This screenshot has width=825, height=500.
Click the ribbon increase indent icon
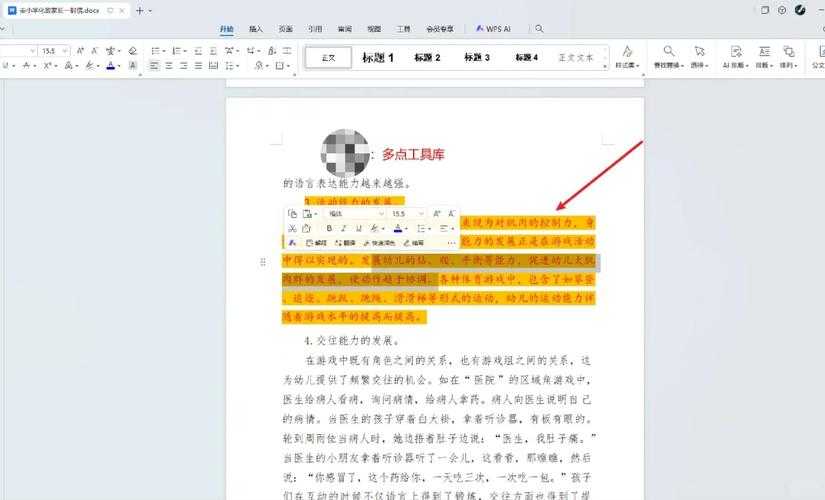click(x=213, y=51)
